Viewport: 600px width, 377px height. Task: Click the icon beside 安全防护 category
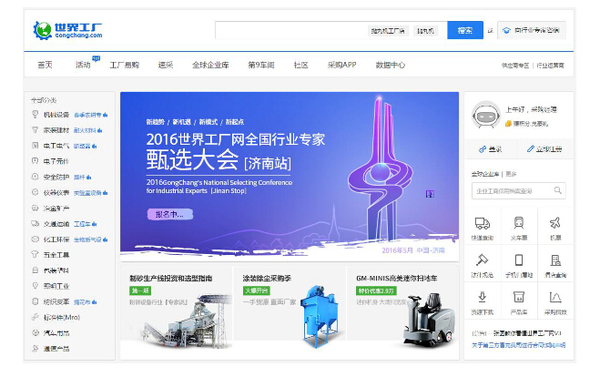click(35, 177)
